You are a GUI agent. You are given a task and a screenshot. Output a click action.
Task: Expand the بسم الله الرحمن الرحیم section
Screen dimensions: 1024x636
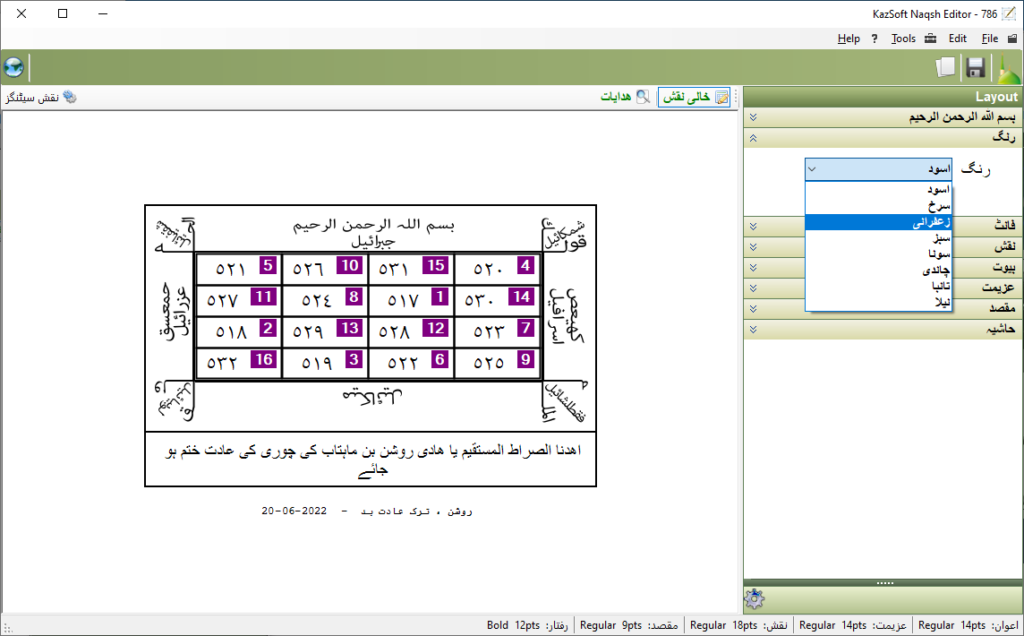point(883,117)
